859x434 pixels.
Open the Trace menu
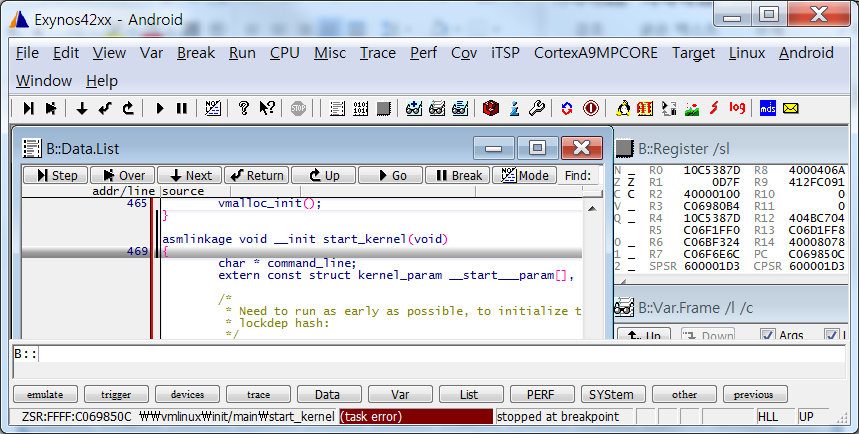(378, 53)
